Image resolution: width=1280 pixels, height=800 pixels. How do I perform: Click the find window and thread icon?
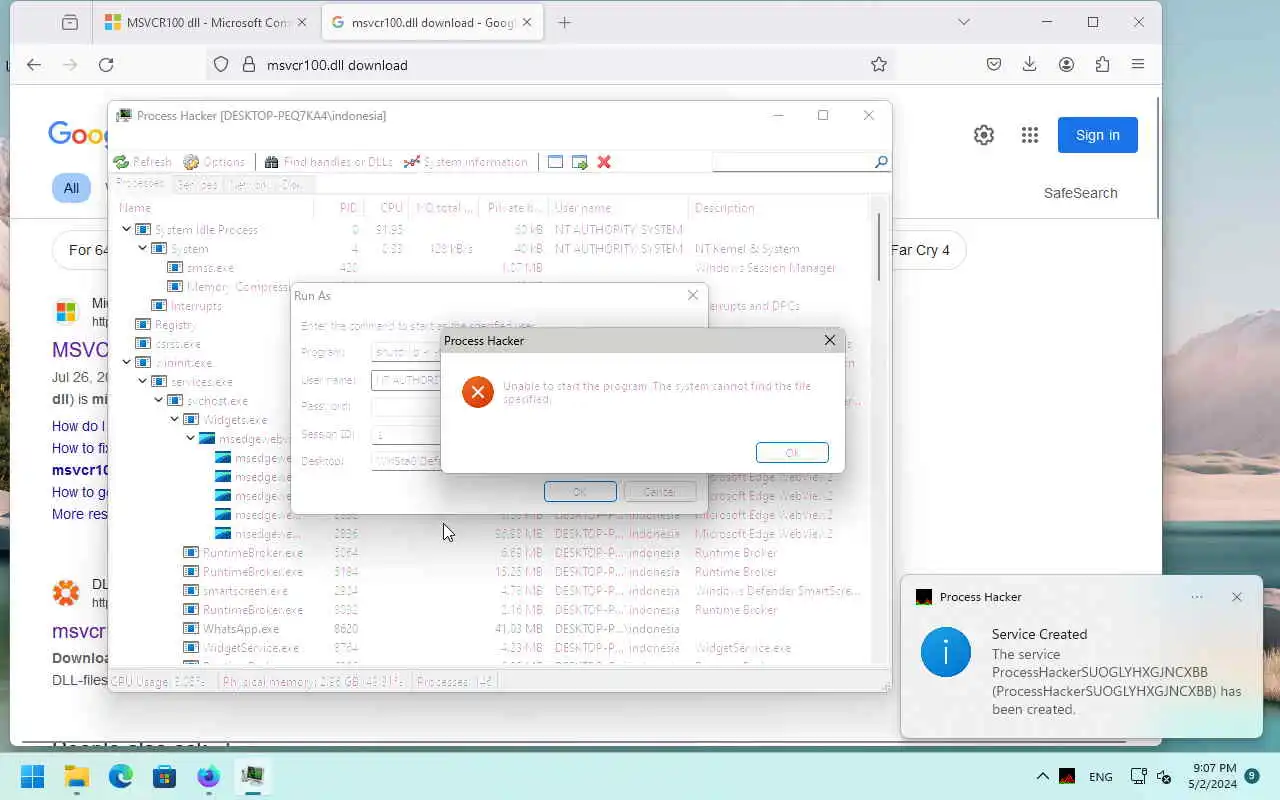pyautogui.click(x=579, y=162)
